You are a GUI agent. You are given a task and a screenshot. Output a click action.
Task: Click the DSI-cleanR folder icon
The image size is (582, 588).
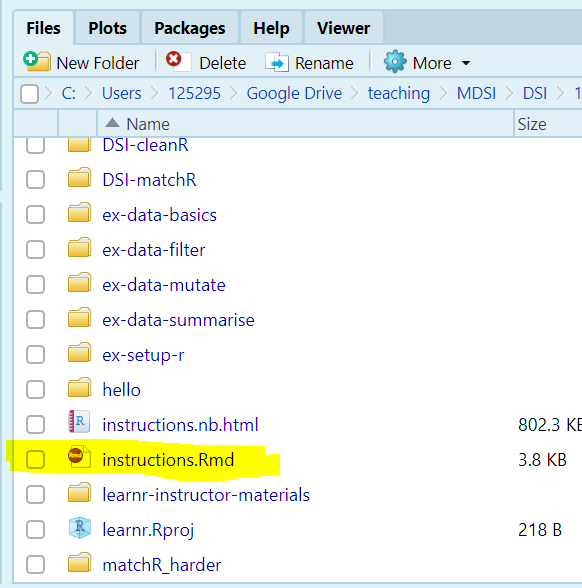[x=79, y=144]
